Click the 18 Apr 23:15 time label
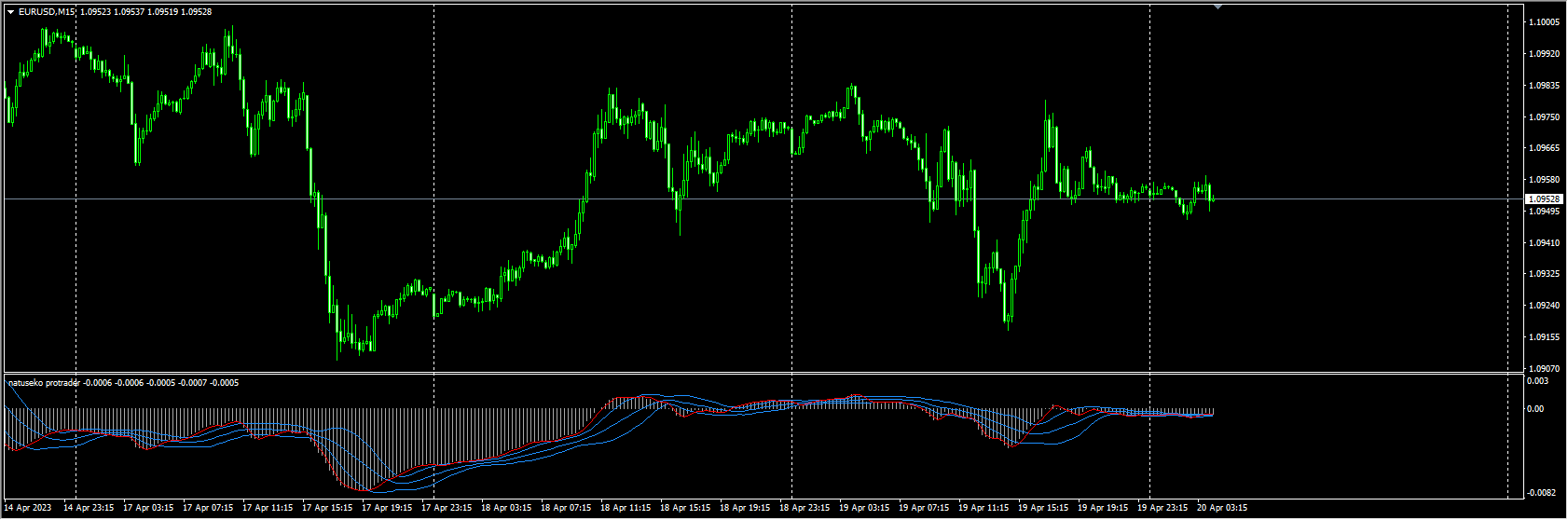Image resolution: width=1568 pixels, height=520 pixels. (x=805, y=508)
